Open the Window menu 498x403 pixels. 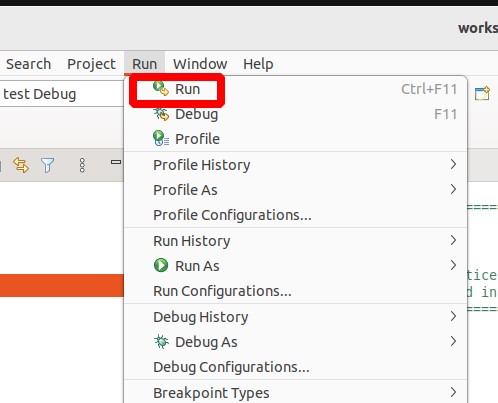point(200,64)
